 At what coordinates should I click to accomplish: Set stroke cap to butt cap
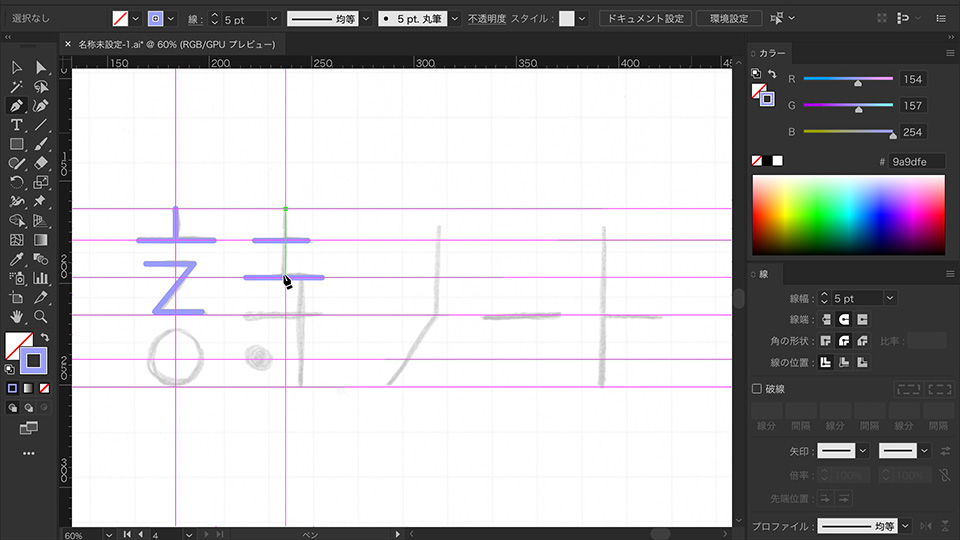826,320
